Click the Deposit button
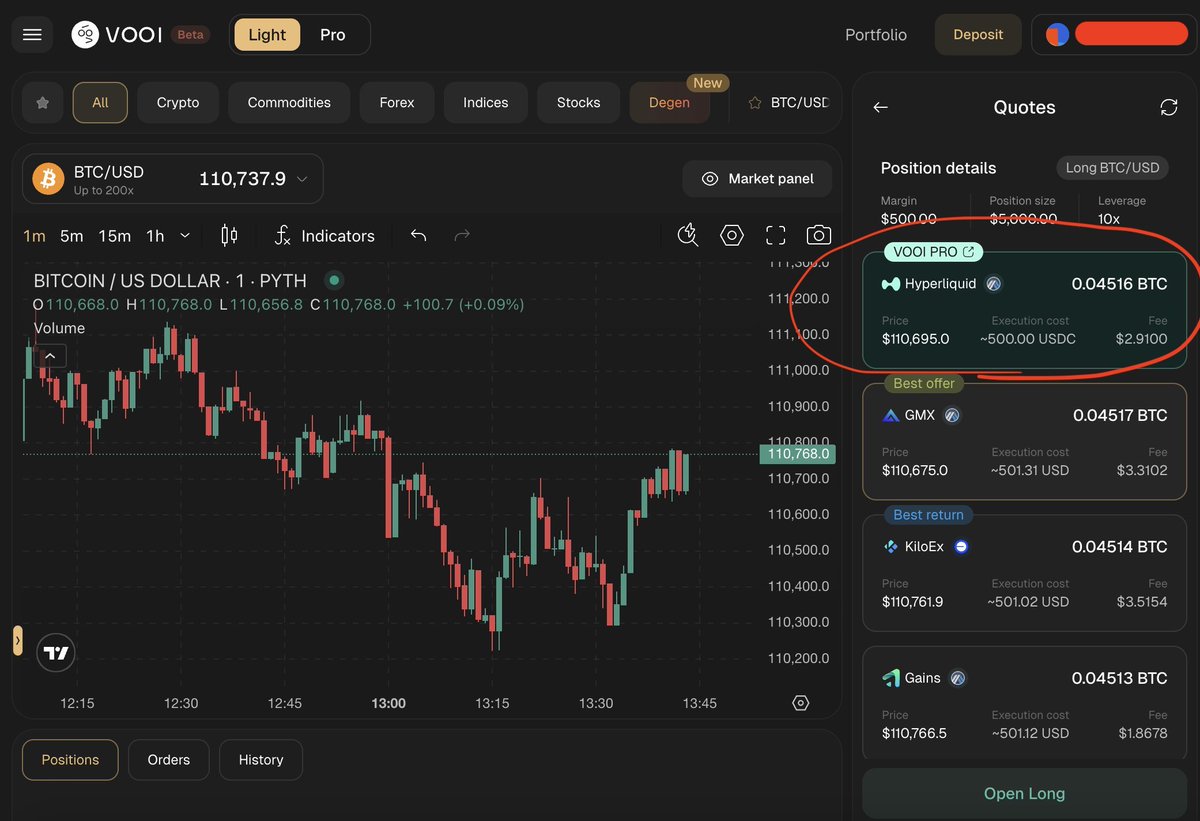The image size is (1200, 821). [977, 34]
